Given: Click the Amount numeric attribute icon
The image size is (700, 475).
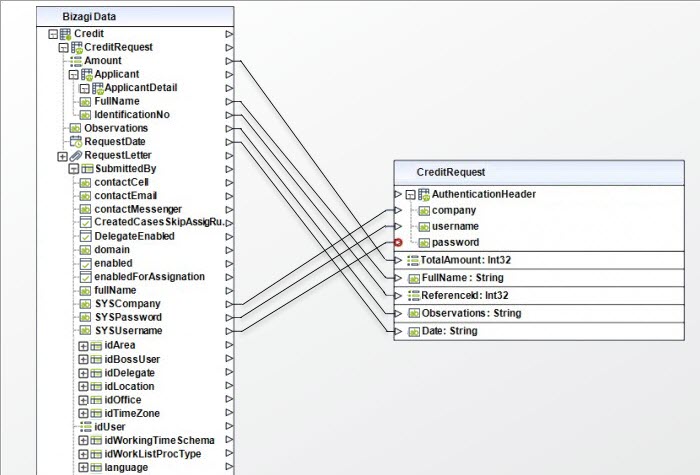Looking at the screenshot, I should click(x=76, y=61).
